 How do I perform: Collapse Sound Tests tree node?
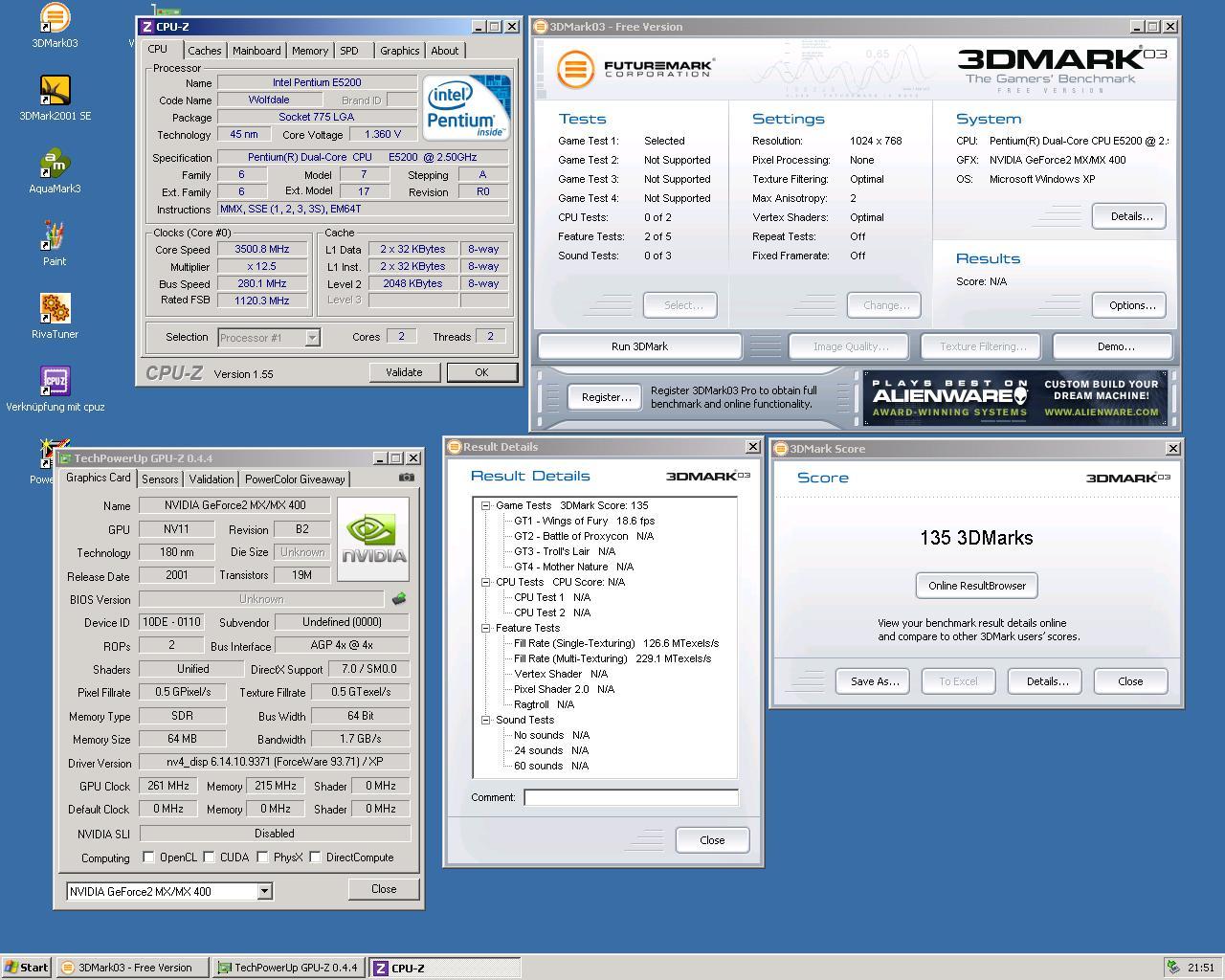click(x=485, y=720)
